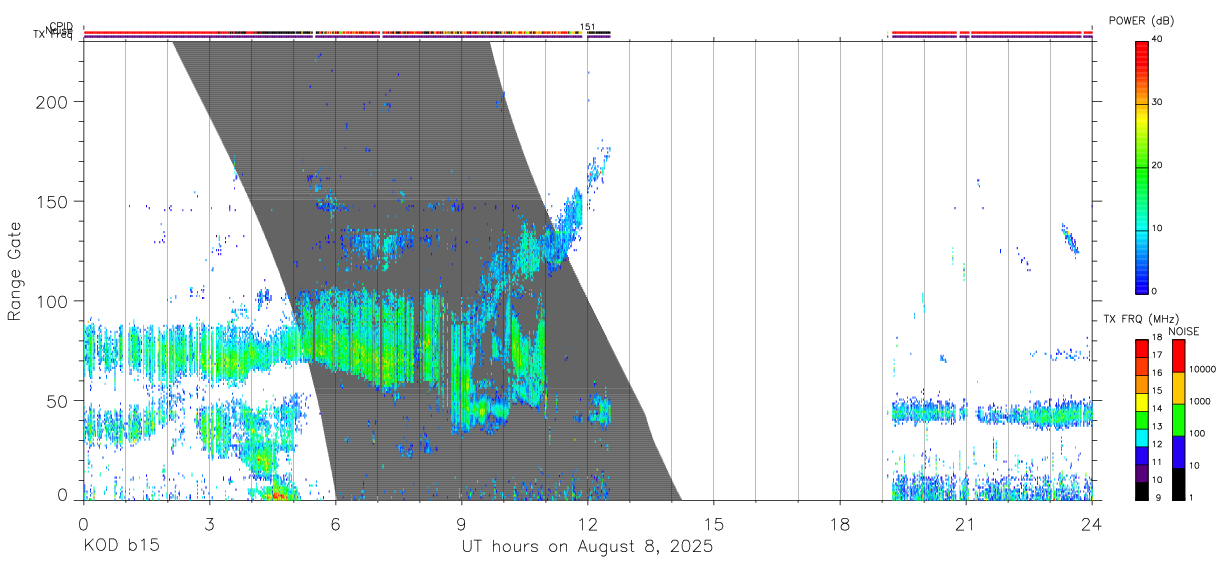Click the NOISE tick label "100"

[x=1198, y=434]
